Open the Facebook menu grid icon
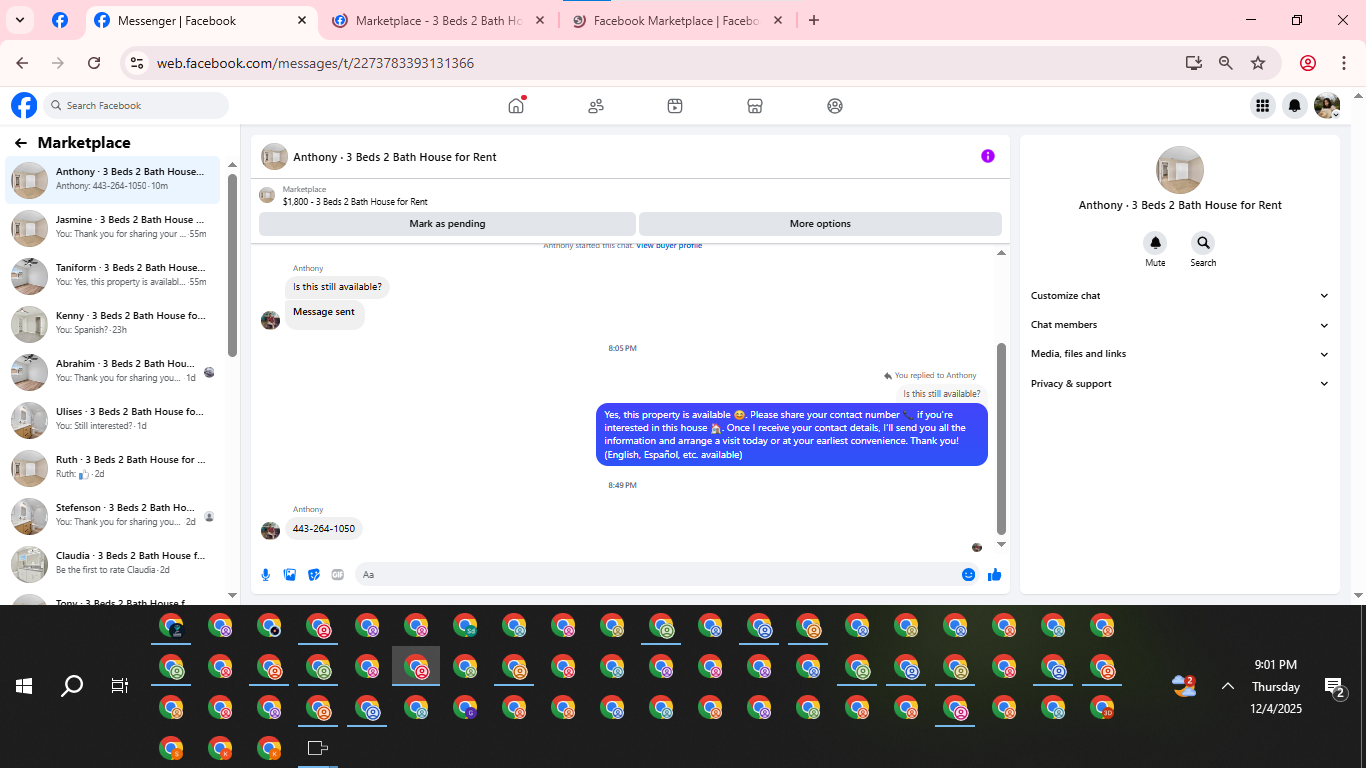1366x768 pixels. point(1262,105)
